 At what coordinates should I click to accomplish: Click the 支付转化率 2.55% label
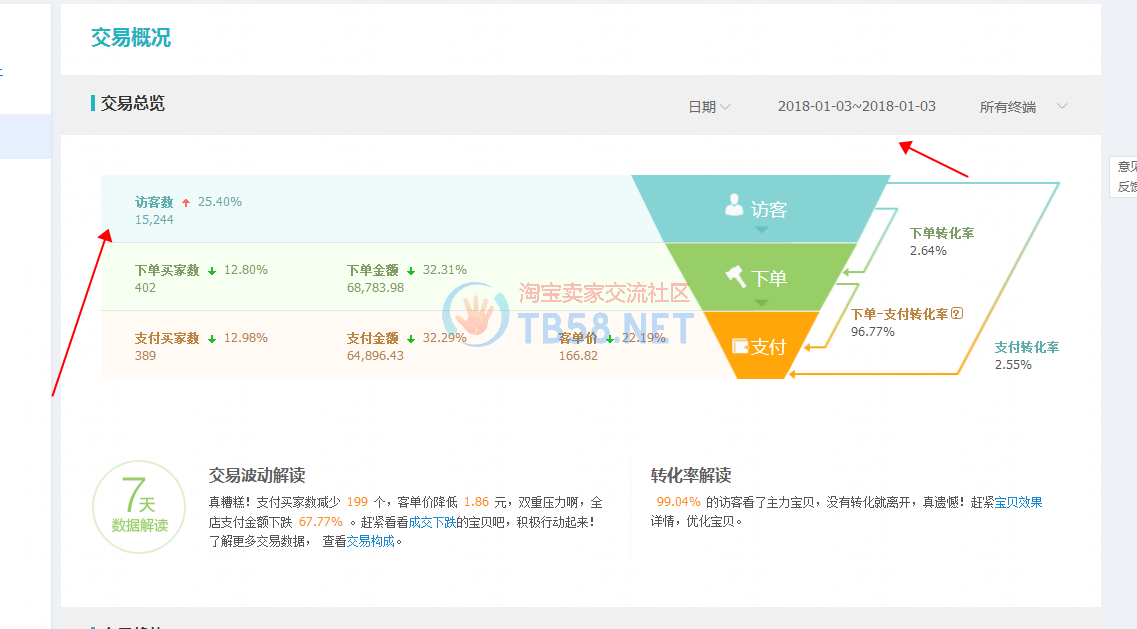pos(1026,356)
